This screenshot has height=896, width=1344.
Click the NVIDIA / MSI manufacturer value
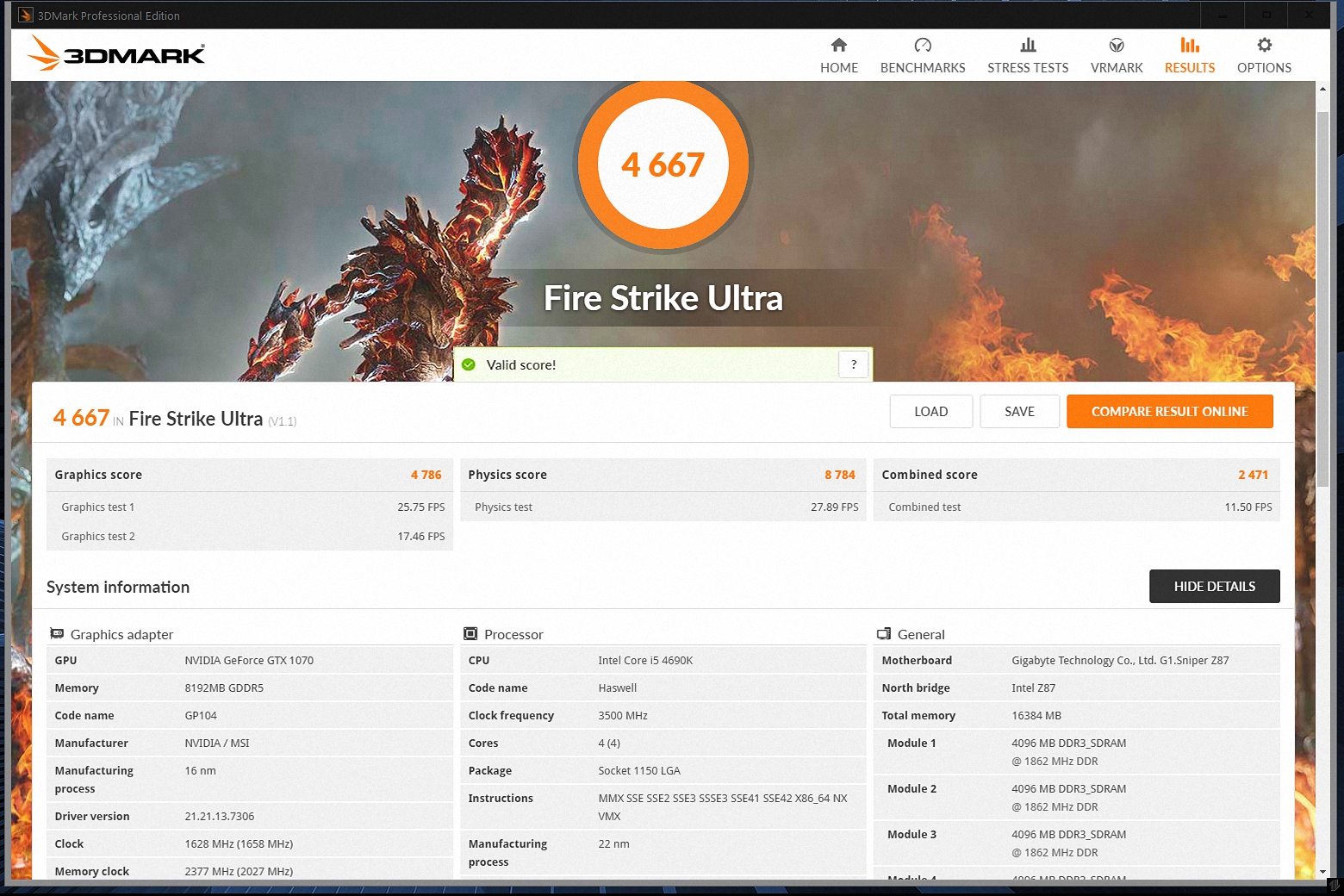click(x=217, y=743)
